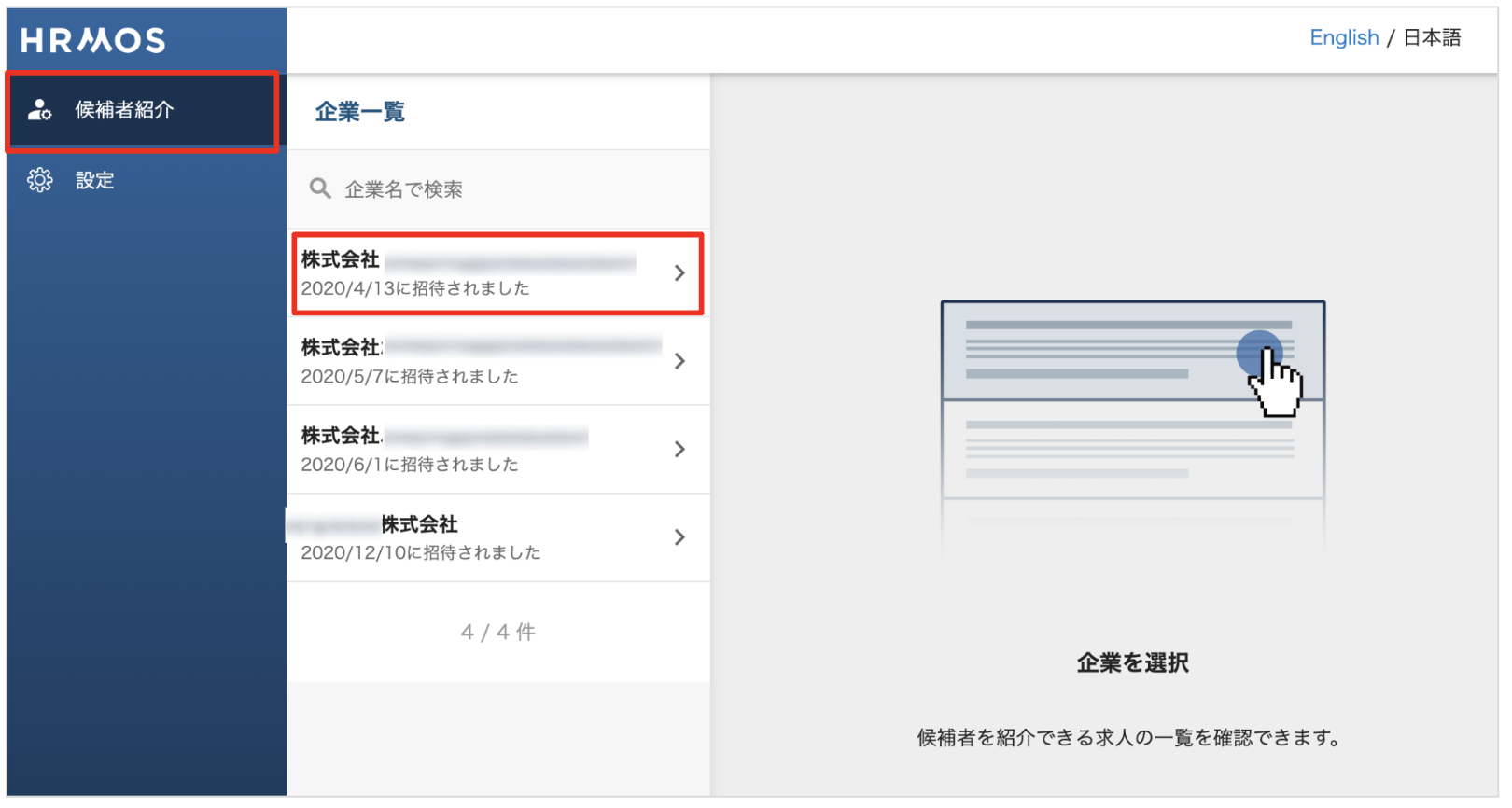Select the company invited on 2020/5/7
This screenshot has width=1512, height=808.
pos(498,361)
